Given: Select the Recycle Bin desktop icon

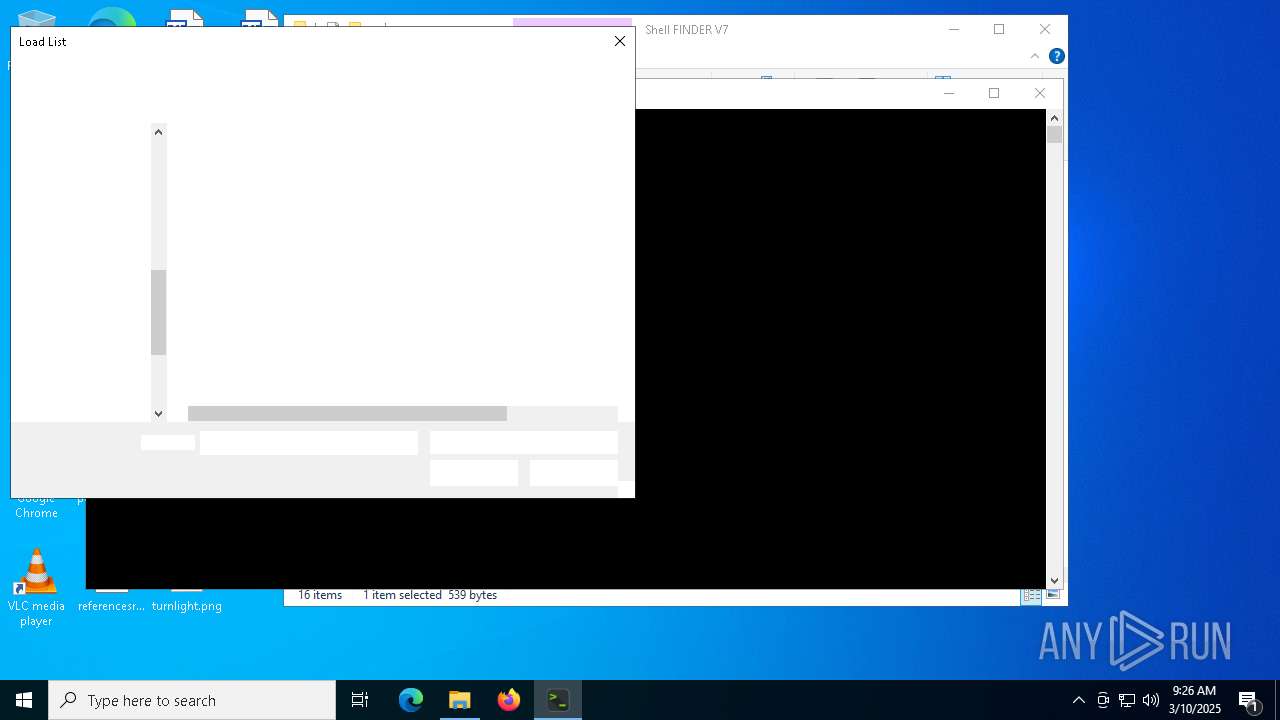Looking at the screenshot, I should pyautogui.click(x=36, y=20).
